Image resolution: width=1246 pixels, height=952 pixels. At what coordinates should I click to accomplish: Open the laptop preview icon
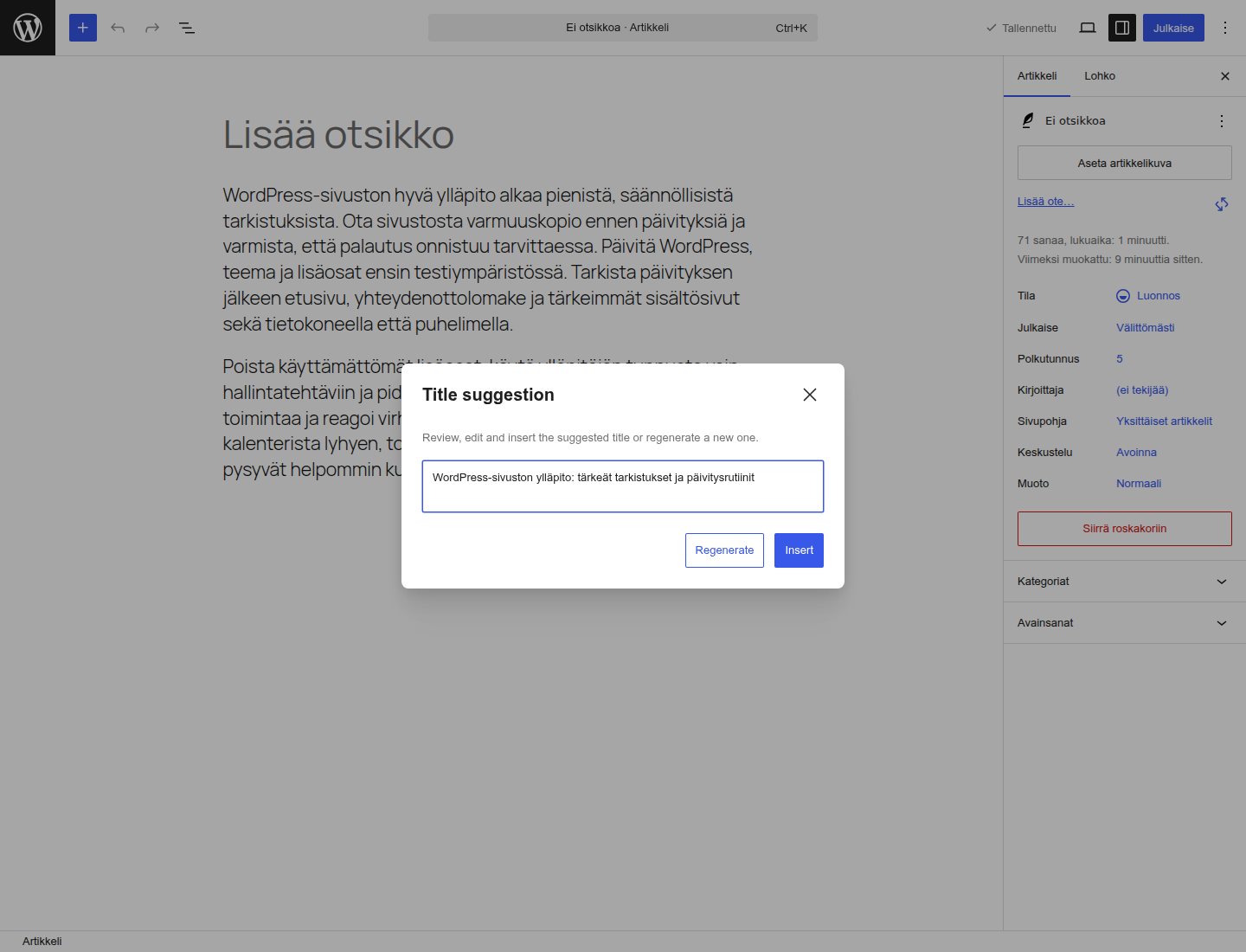pyautogui.click(x=1088, y=28)
